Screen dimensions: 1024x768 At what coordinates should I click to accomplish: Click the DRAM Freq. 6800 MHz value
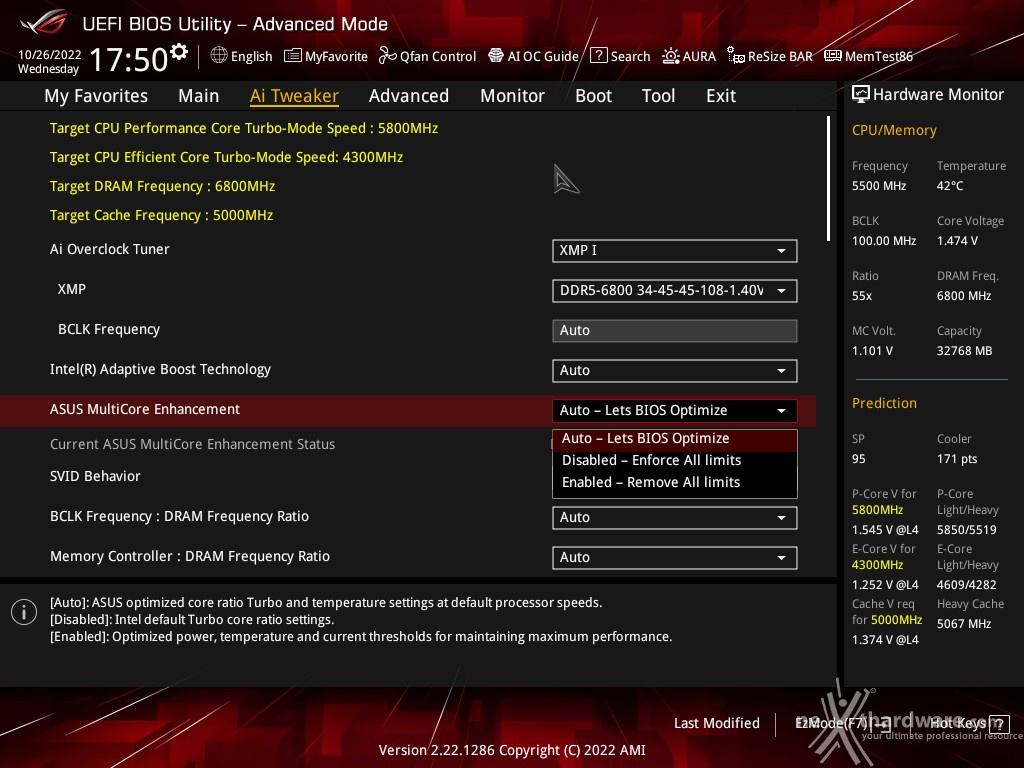[x=964, y=296]
